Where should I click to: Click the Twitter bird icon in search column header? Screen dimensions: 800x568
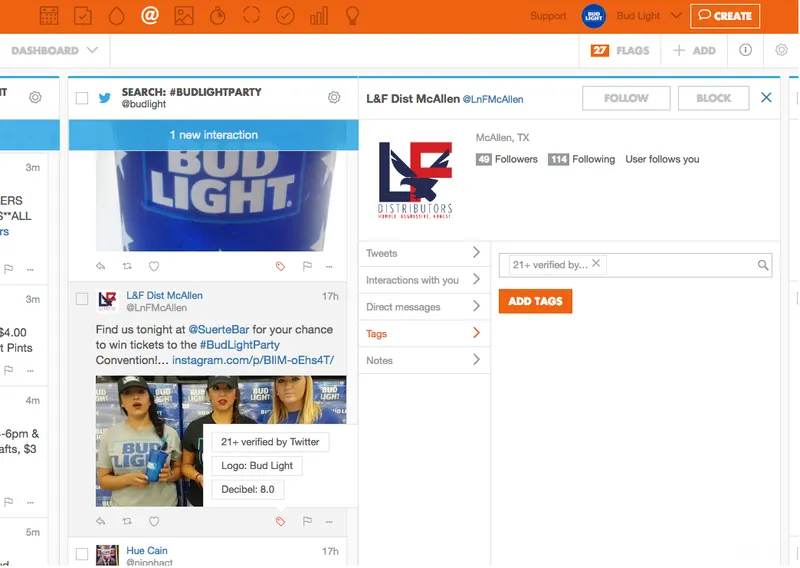click(x=105, y=97)
